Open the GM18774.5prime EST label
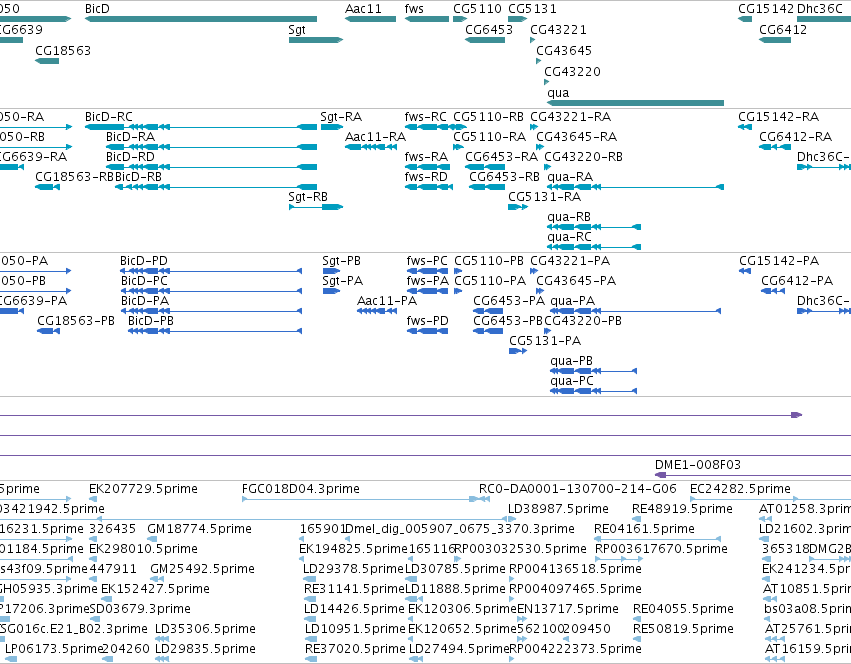Screen dimensions: 851x664 coord(199,529)
